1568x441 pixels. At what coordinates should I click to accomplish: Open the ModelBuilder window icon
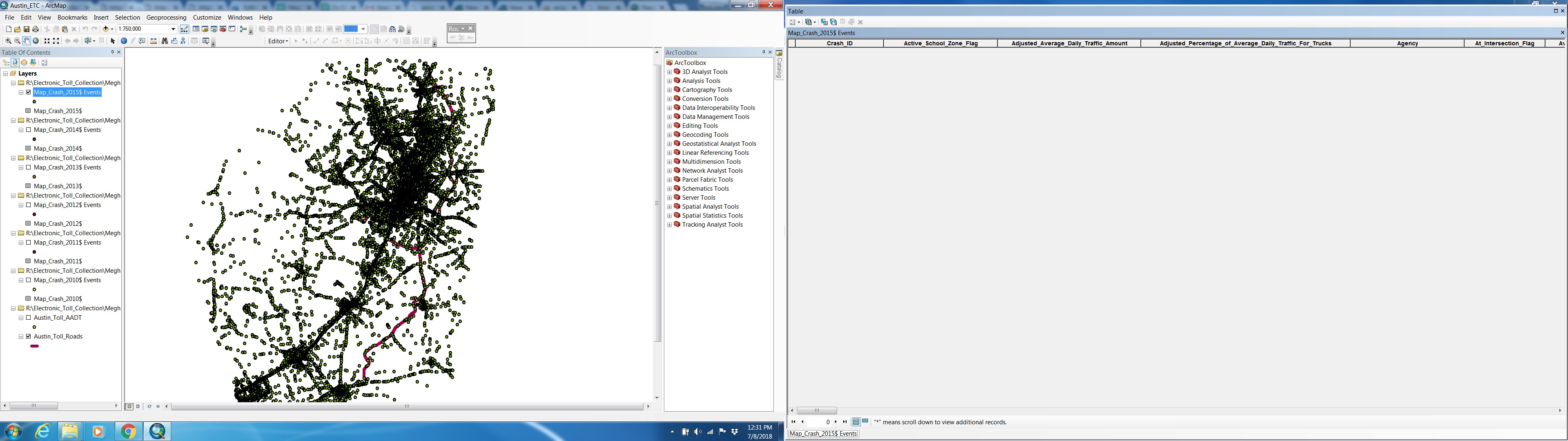[x=243, y=29]
